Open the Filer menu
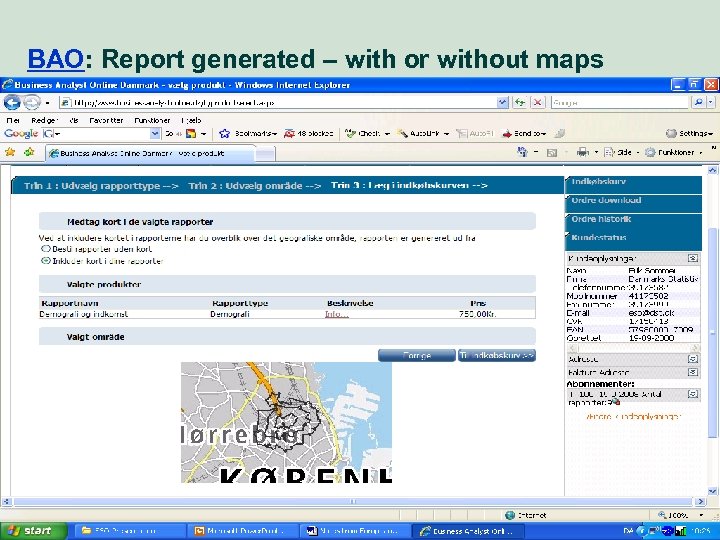Viewport: 720px width, 540px height. pos(13,120)
